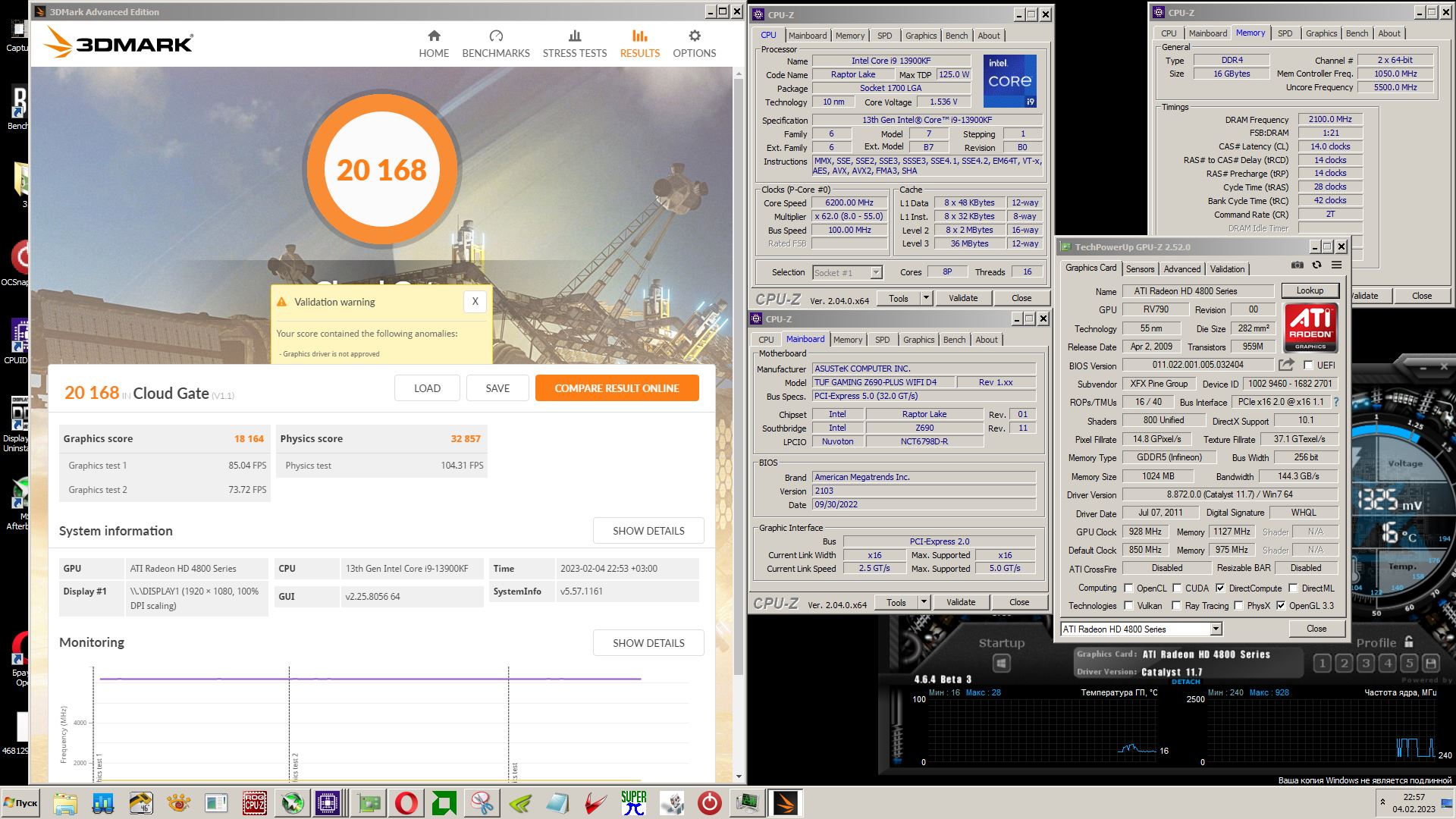1456x819 pixels.
Task: Open the Nvidia icon in the taskbar
Action: [x=520, y=803]
